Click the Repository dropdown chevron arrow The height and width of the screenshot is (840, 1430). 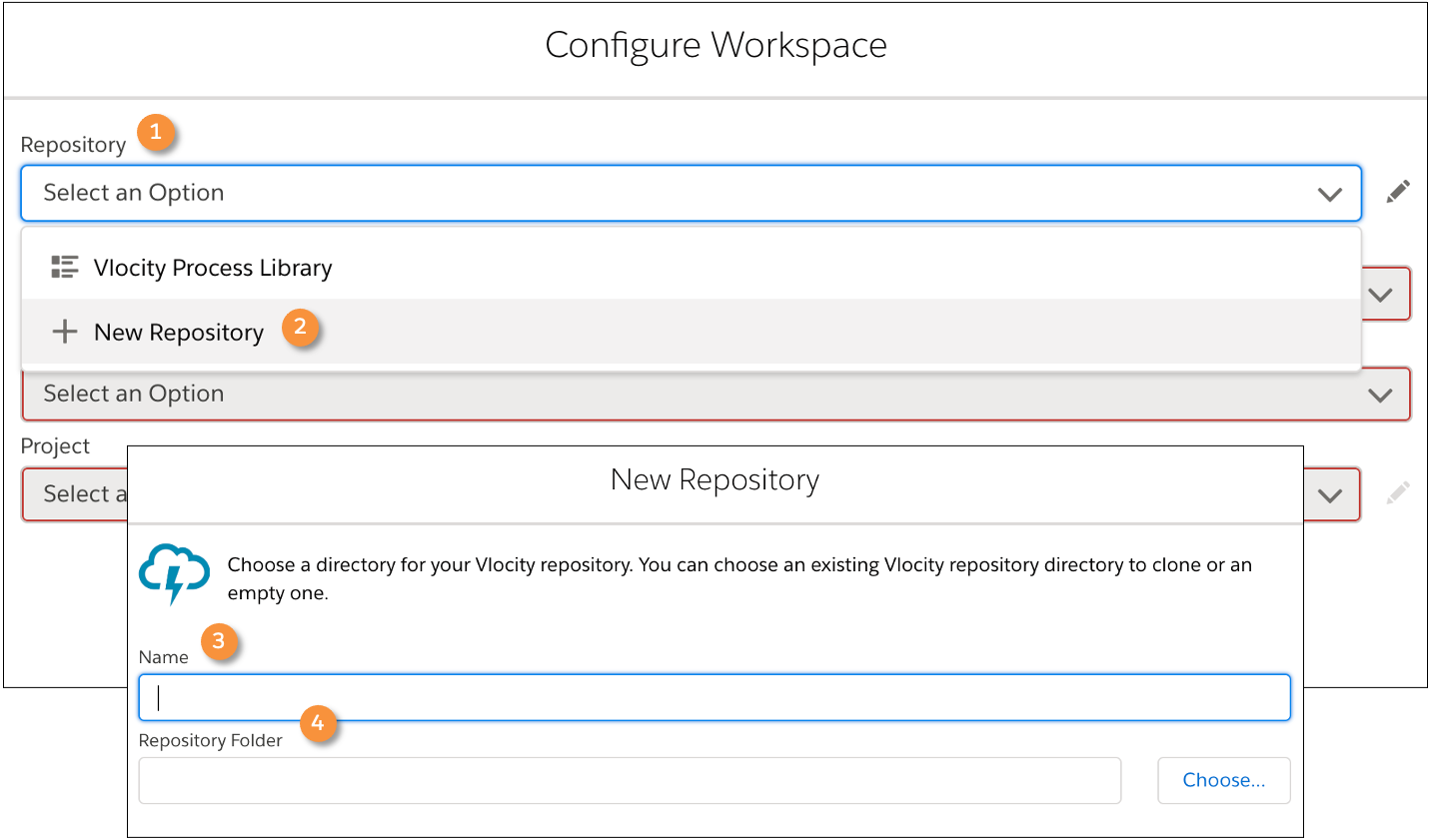[x=1329, y=194]
